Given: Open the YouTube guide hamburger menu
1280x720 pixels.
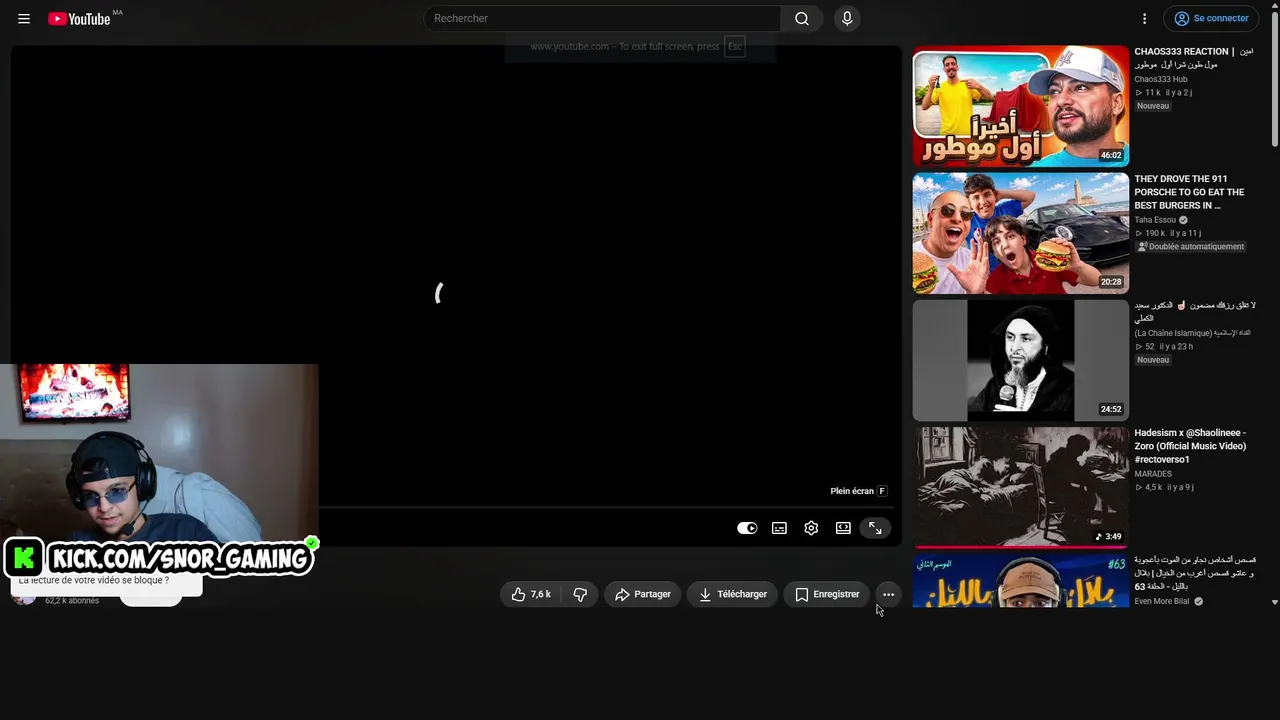Looking at the screenshot, I should [x=24, y=19].
